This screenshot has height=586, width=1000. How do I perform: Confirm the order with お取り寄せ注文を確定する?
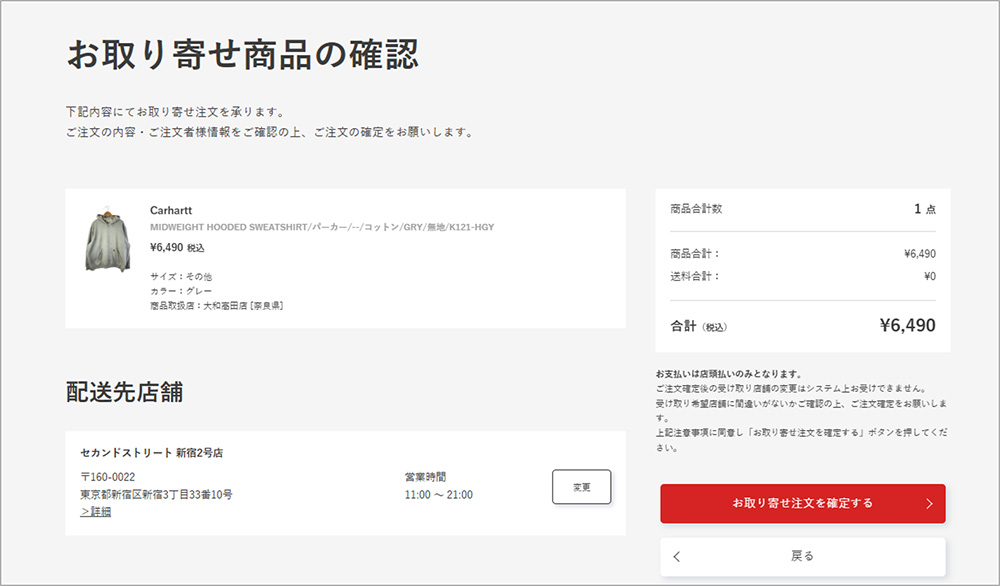click(801, 504)
